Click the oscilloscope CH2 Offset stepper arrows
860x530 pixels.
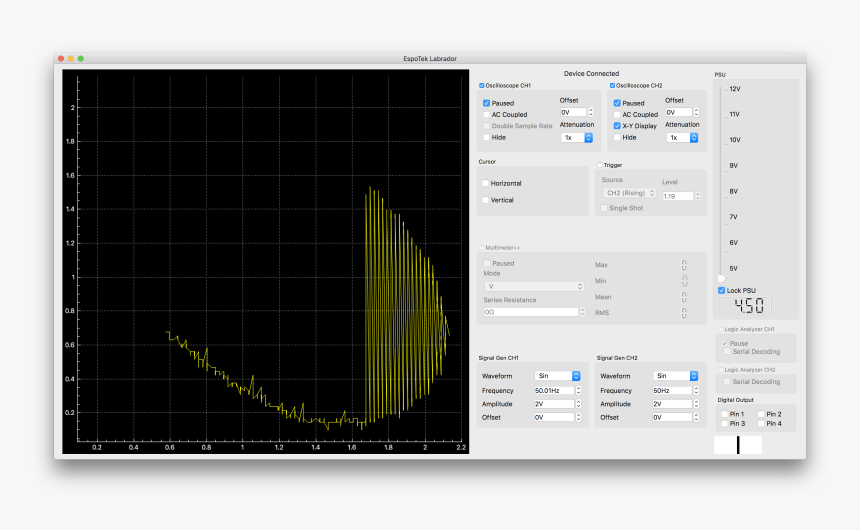[x=696, y=112]
